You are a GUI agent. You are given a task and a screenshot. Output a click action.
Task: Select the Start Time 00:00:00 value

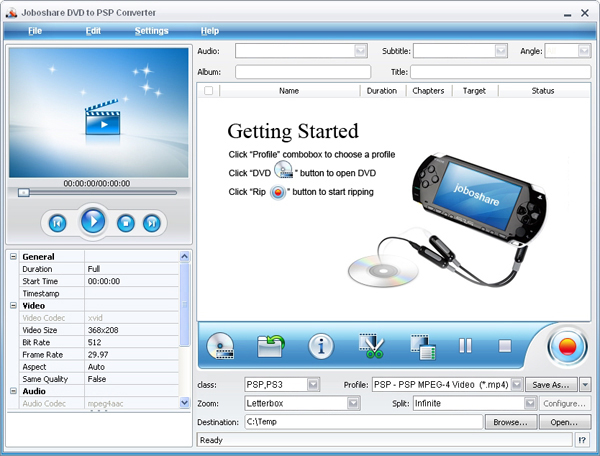[131, 281]
